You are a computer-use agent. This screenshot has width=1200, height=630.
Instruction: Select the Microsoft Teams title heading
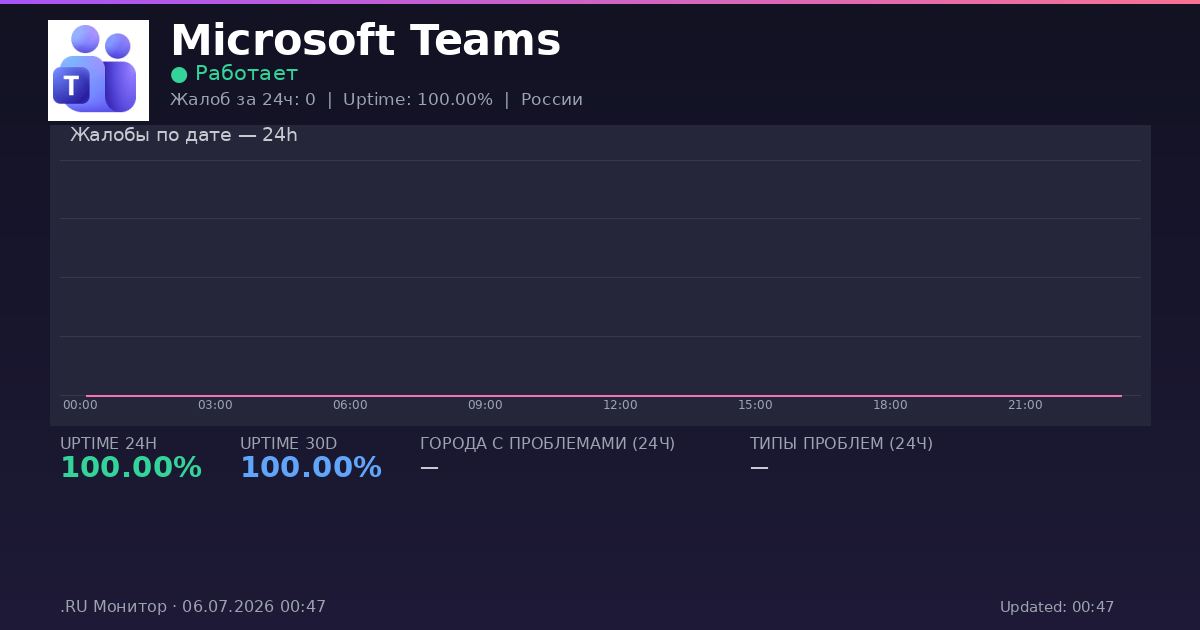pyautogui.click(x=366, y=41)
